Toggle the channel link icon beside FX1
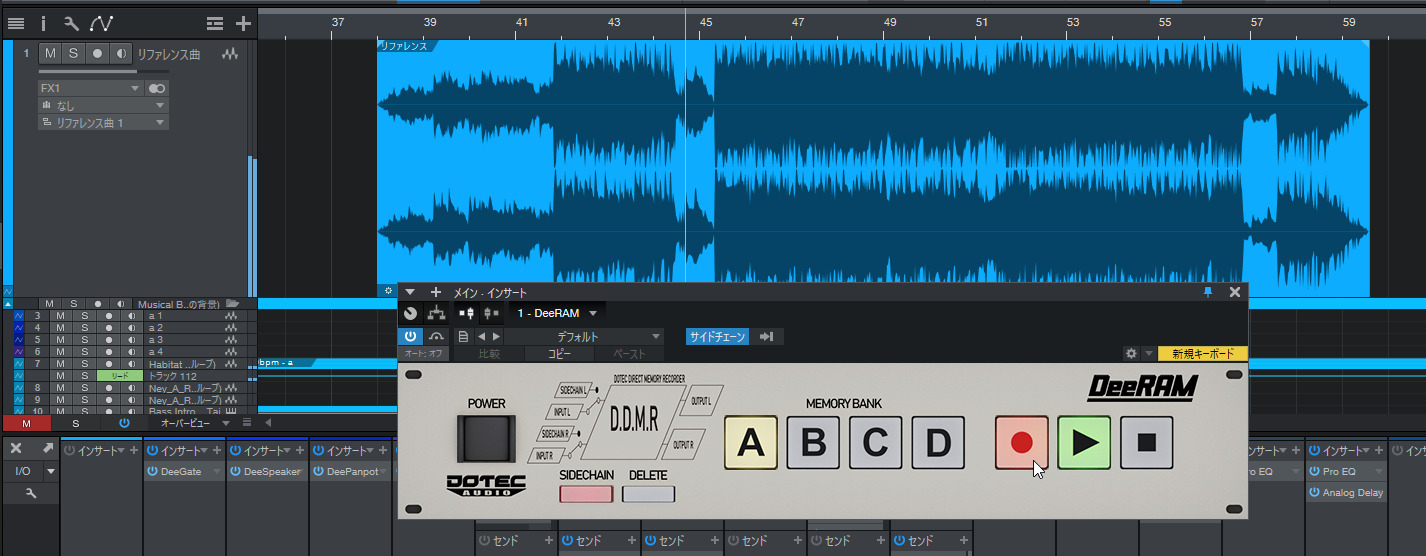 pyautogui.click(x=157, y=88)
